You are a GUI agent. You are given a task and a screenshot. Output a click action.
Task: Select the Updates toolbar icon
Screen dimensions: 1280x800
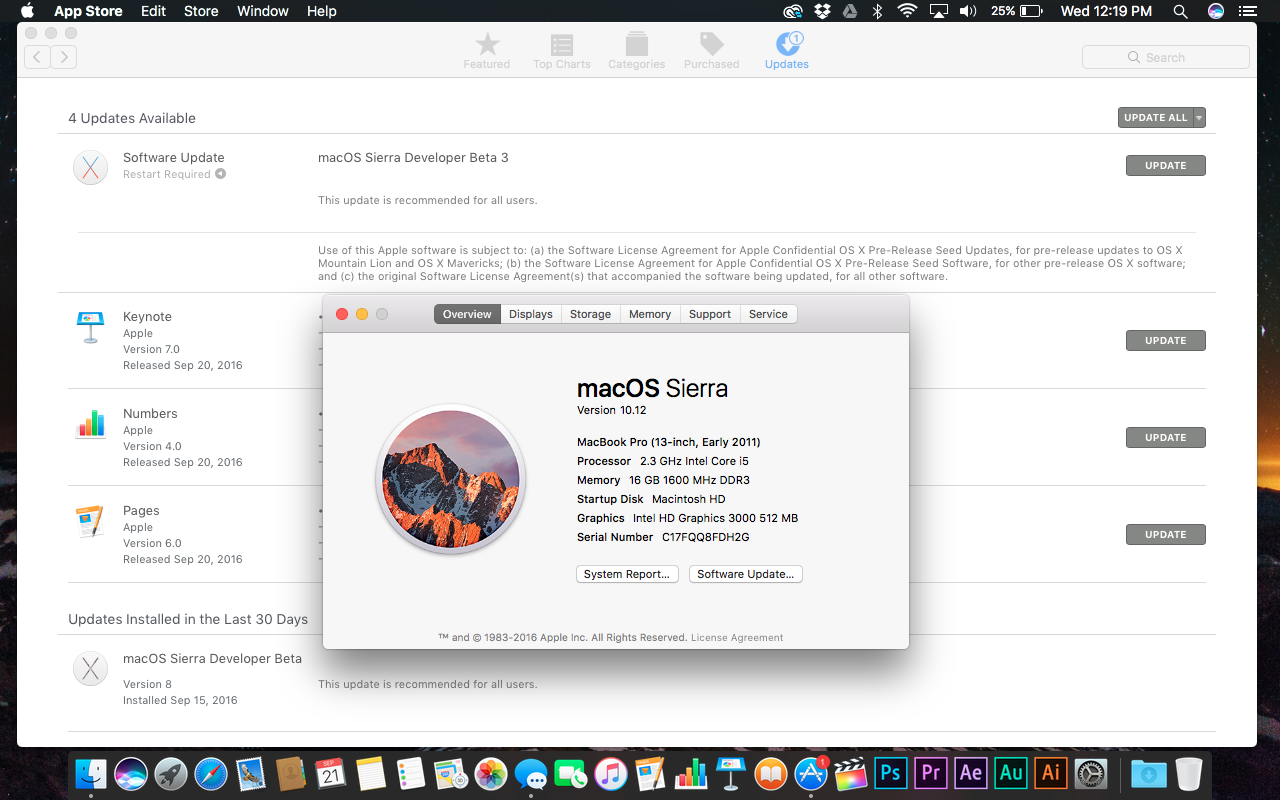[x=788, y=44]
